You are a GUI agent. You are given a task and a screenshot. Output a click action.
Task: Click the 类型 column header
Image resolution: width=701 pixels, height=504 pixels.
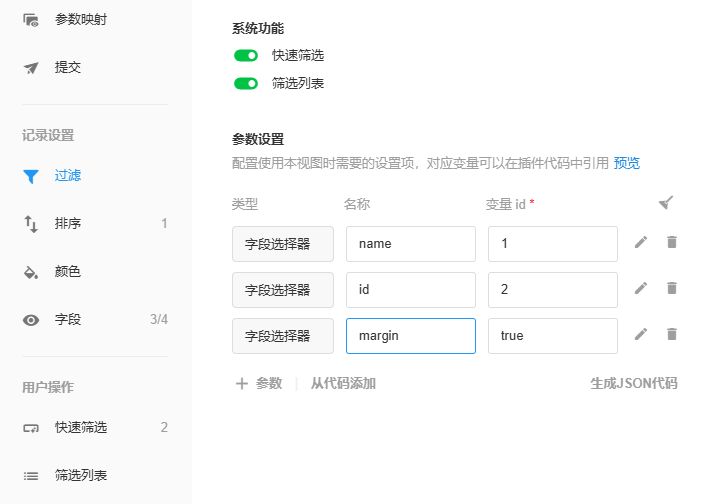click(245, 204)
